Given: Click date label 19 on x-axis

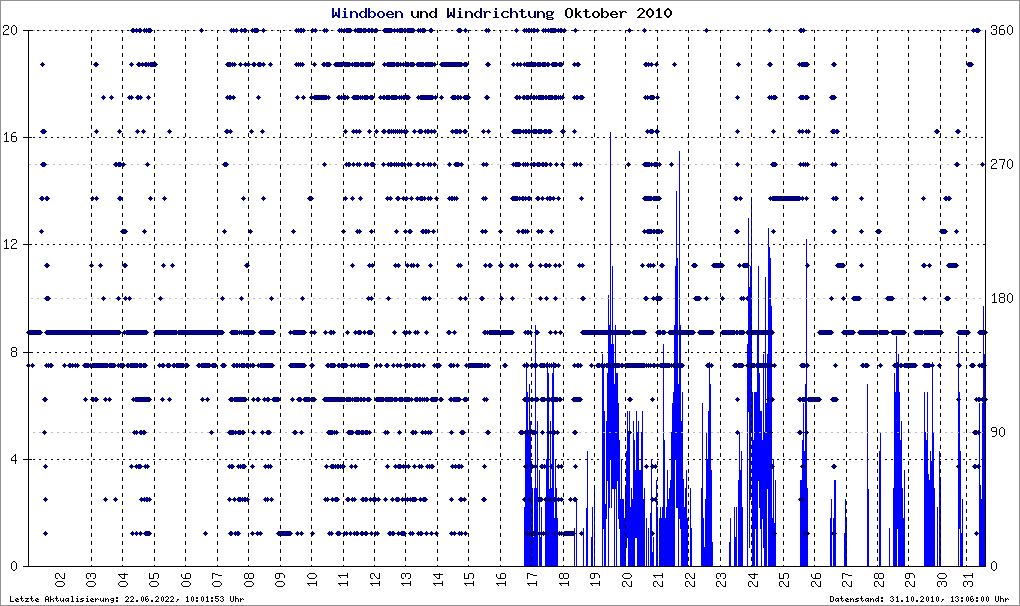Looking at the screenshot, I should pyautogui.click(x=596, y=579).
